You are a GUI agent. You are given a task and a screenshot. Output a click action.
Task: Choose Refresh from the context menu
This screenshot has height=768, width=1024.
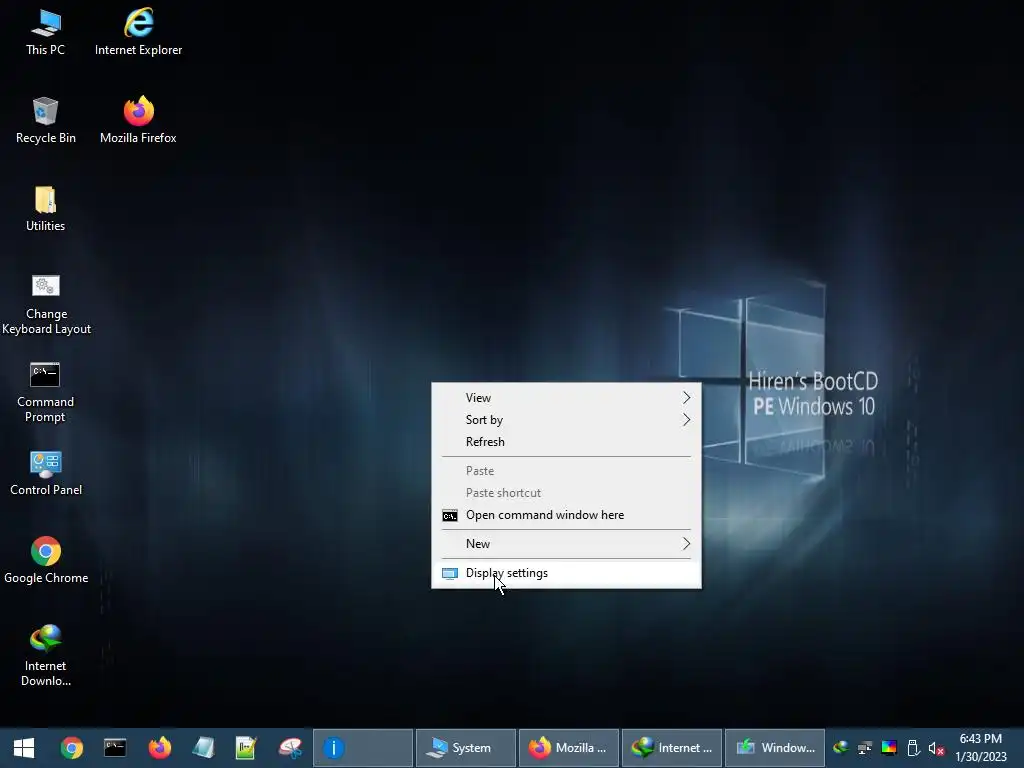coord(566,442)
